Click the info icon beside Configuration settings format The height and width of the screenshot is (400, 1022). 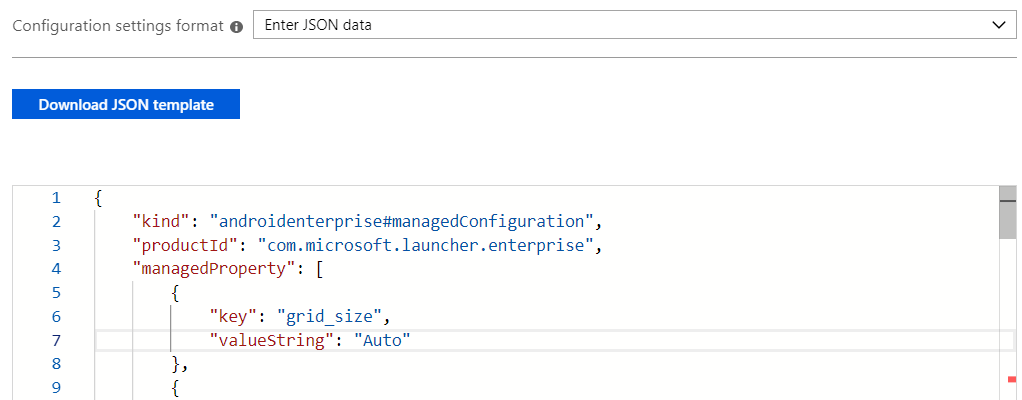pos(237,26)
